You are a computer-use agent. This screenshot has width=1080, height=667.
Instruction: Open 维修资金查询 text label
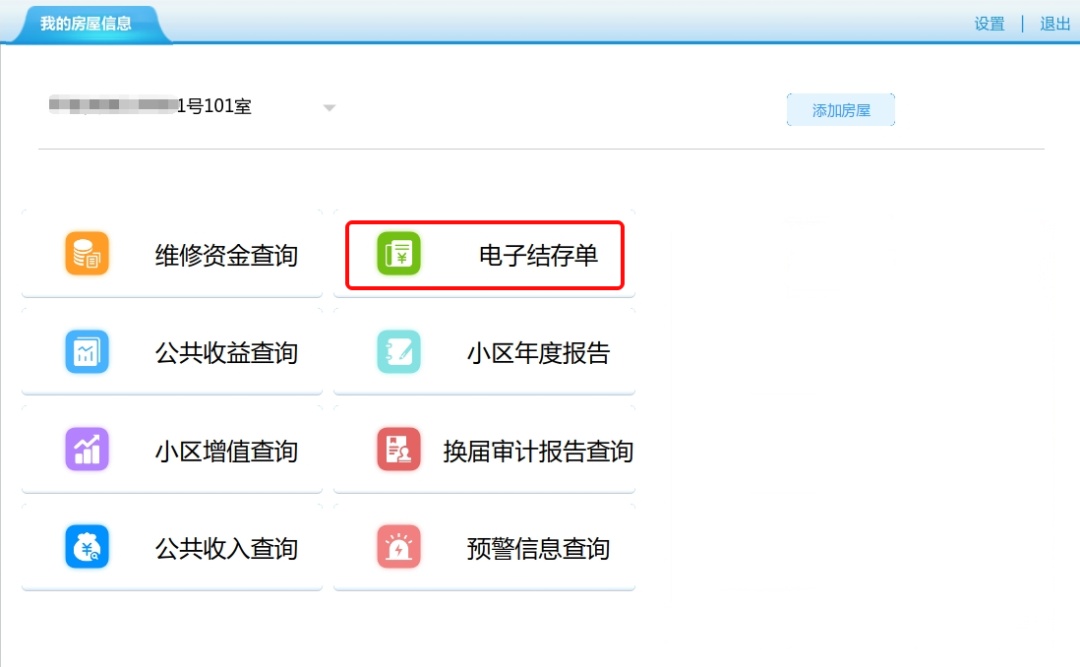pos(227,256)
